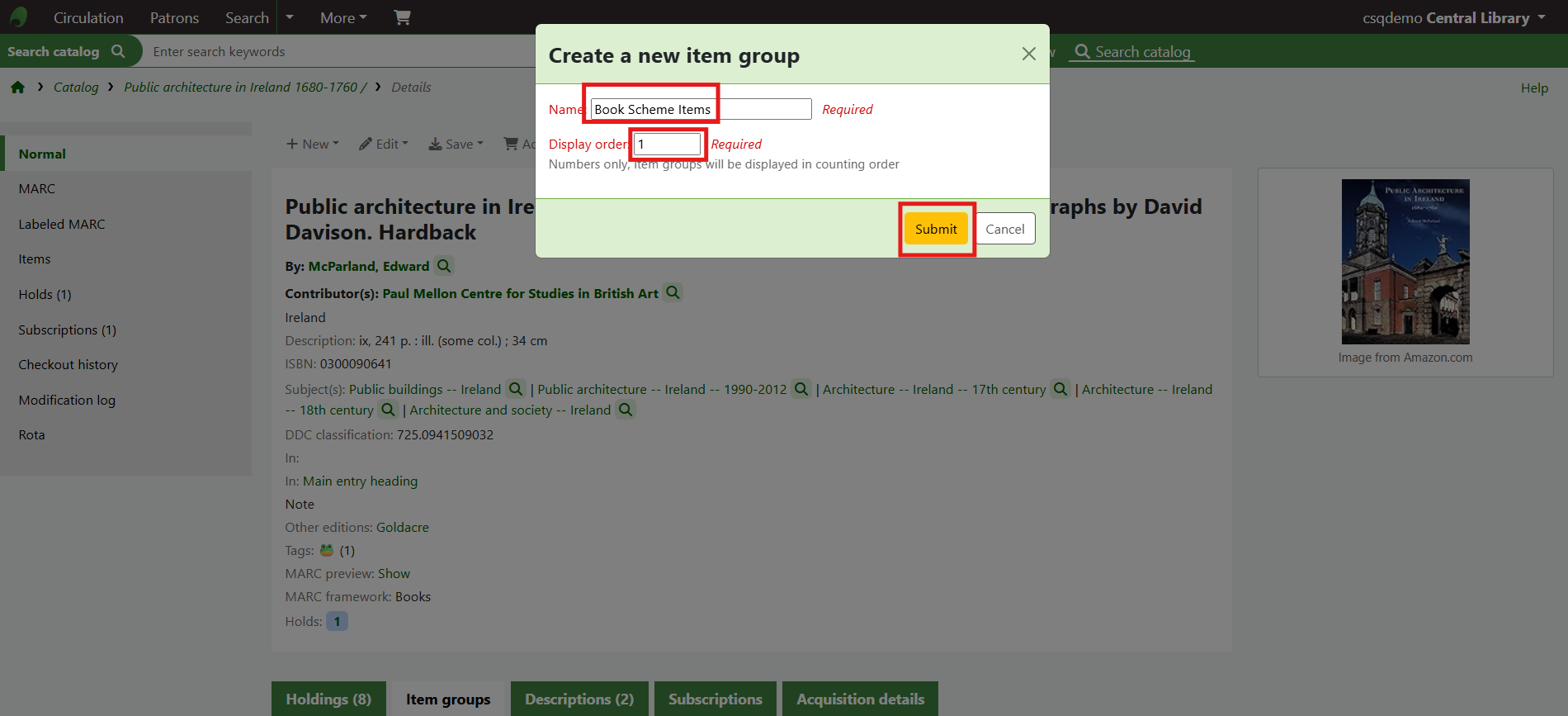Viewport: 1568px width, 716px height.
Task: Open Circulation in the top menu
Action: tap(88, 17)
